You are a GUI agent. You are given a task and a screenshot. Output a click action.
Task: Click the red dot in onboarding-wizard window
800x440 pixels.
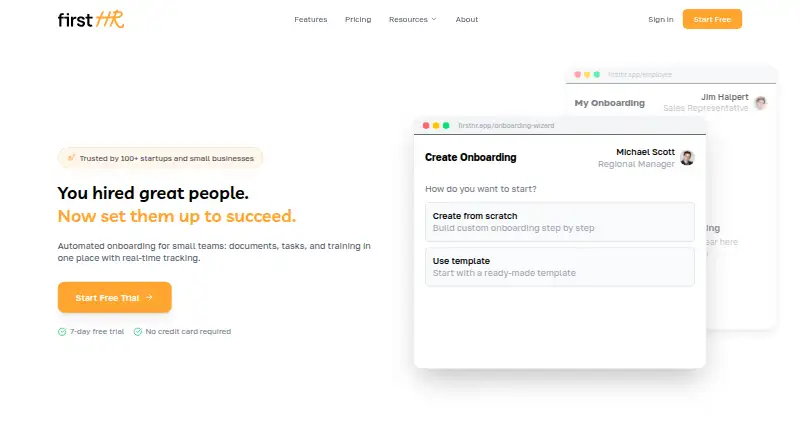click(426, 126)
